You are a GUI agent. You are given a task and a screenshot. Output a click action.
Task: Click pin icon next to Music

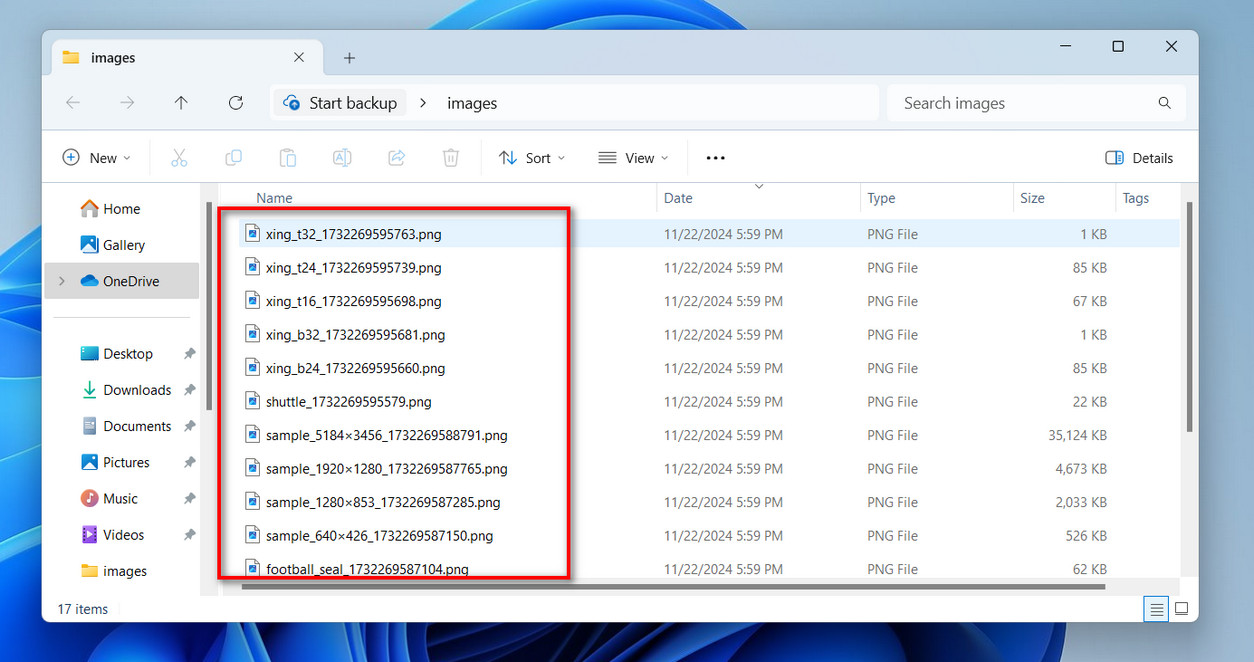click(x=189, y=498)
